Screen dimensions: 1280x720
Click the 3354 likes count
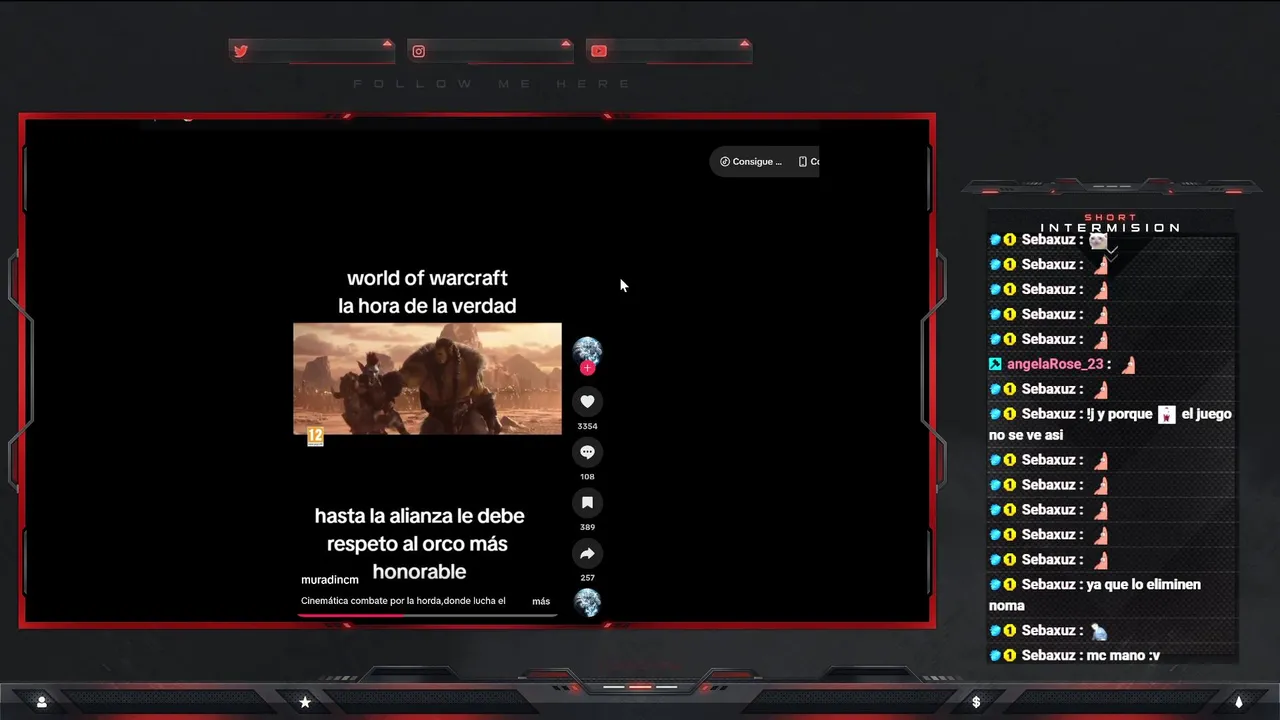click(x=587, y=426)
